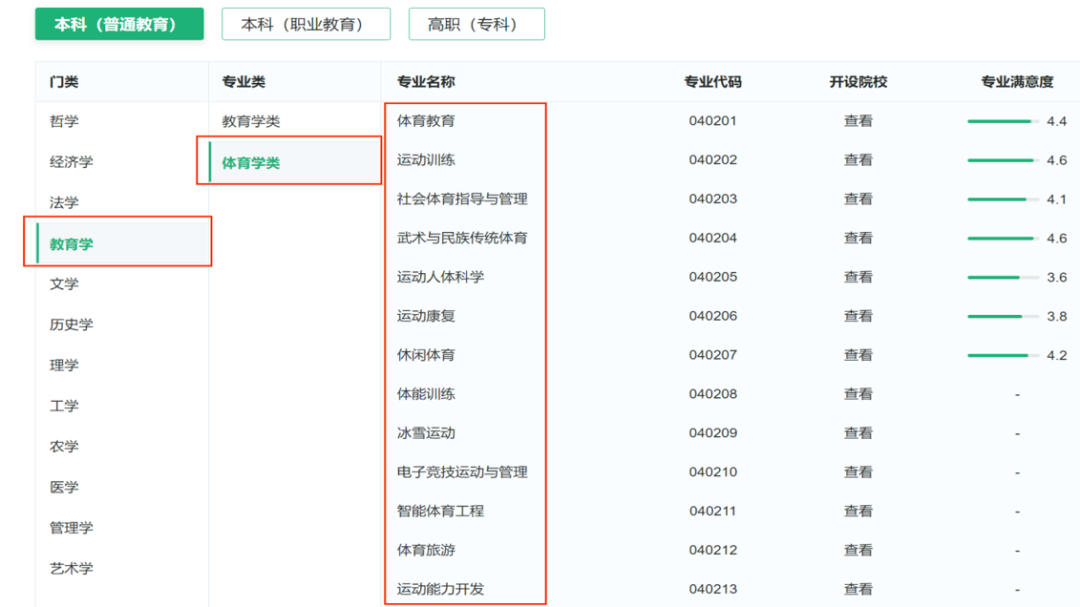The image size is (1080, 607).
Task: Switch to 本科（职业教育）tab
Action: [x=306, y=24]
